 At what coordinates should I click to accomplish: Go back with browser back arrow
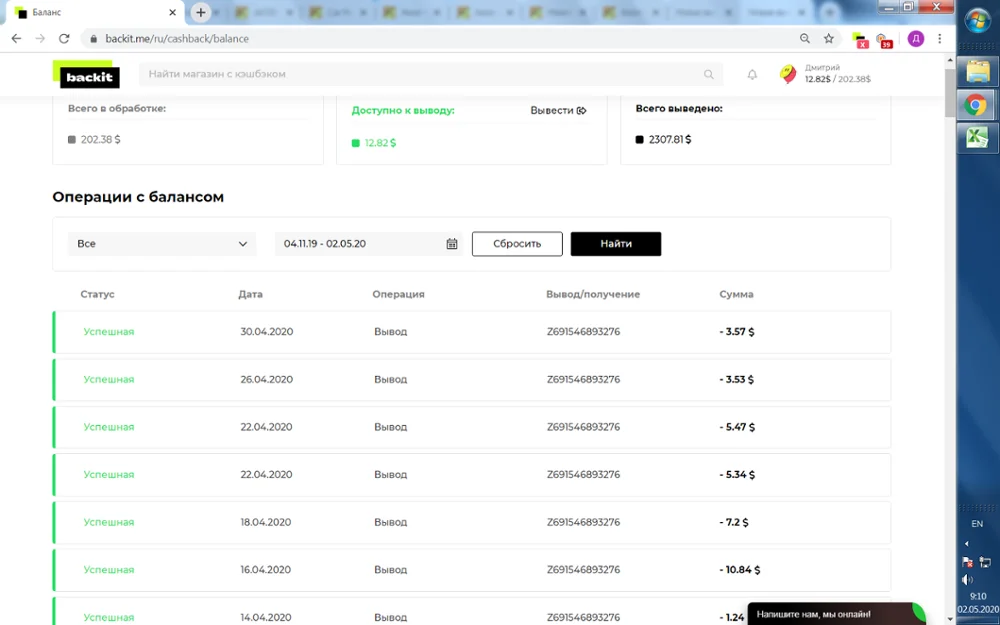tap(17, 38)
